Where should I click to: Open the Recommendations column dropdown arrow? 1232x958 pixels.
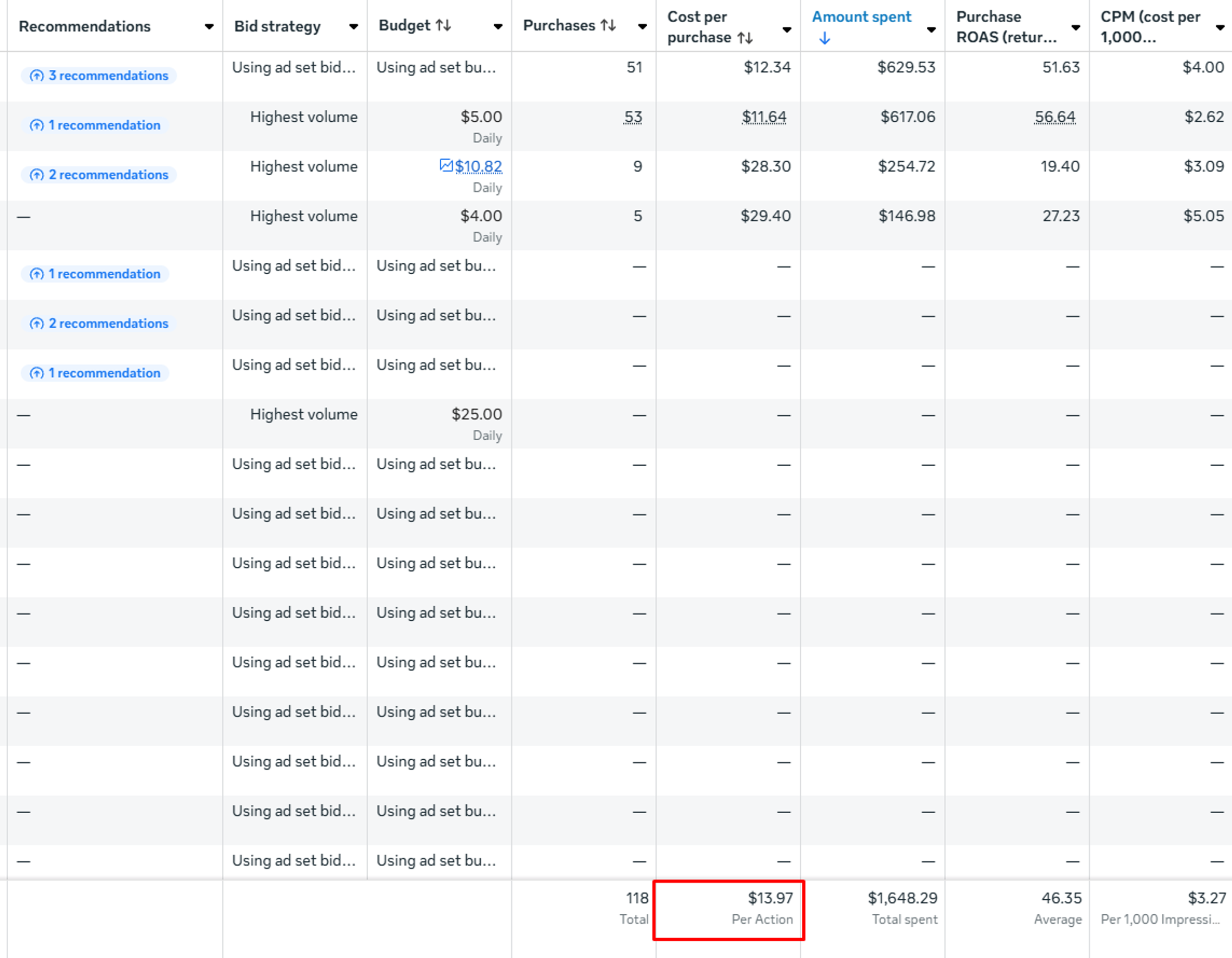point(209,26)
